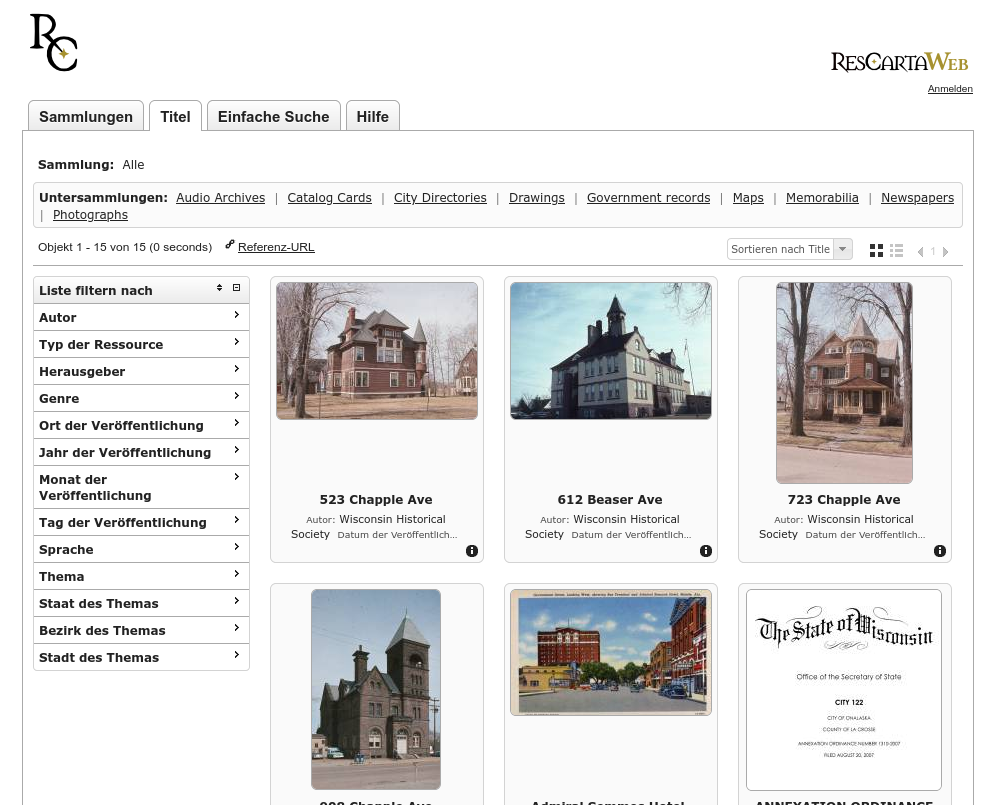Open Maps subcollection

748,198
